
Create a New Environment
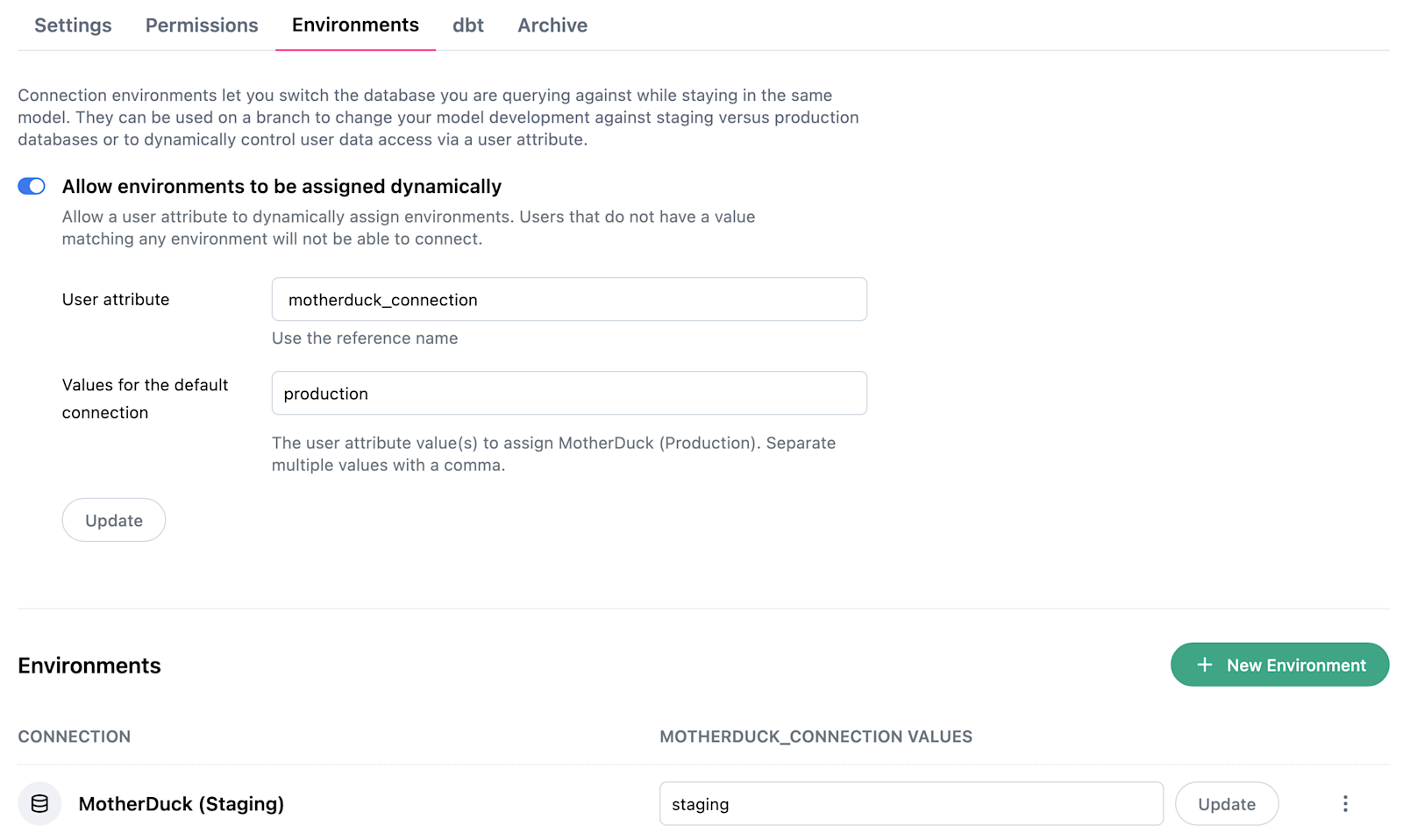1279,666
